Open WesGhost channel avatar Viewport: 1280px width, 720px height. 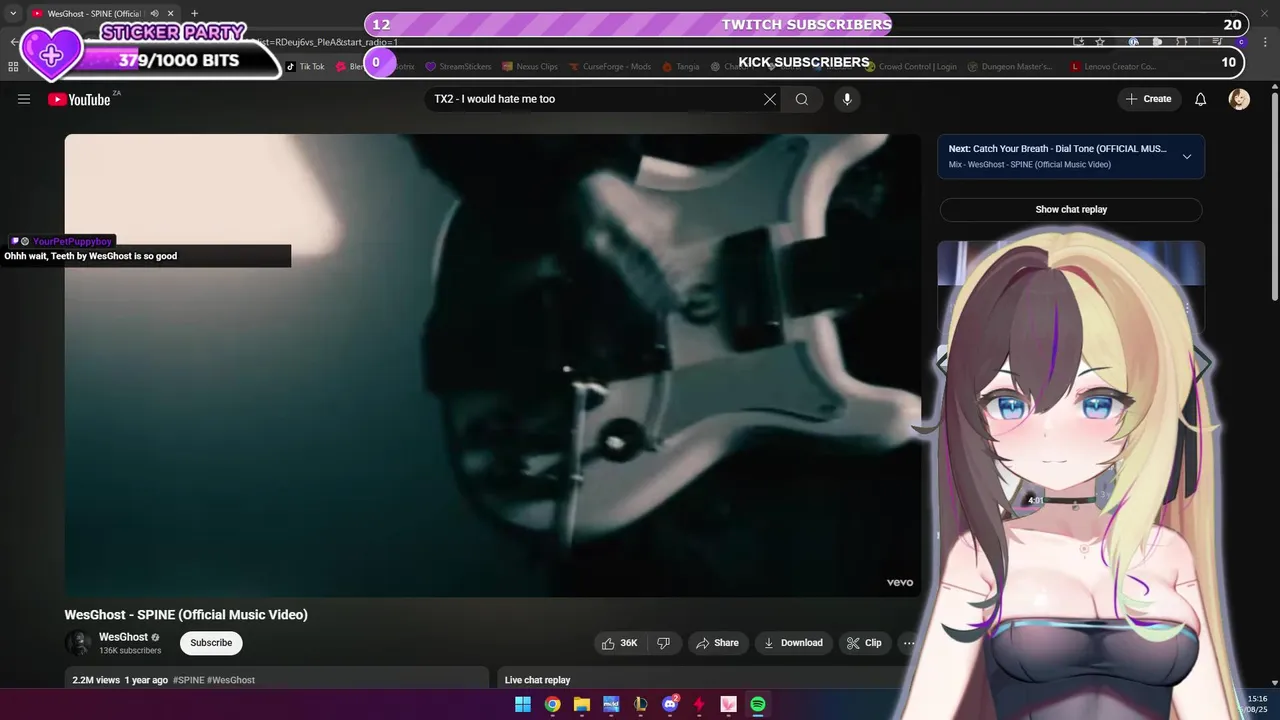(x=78, y=643)
